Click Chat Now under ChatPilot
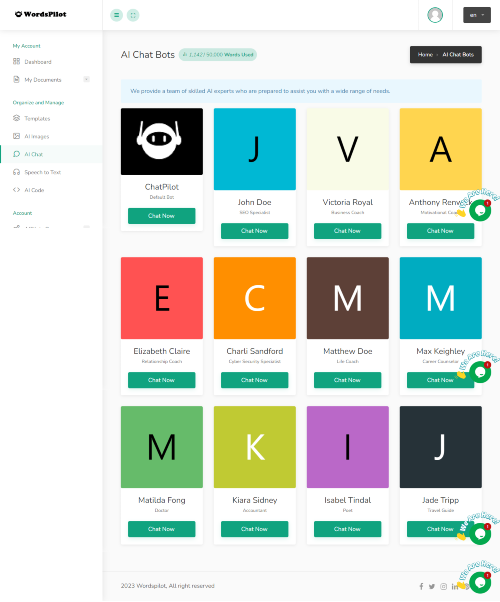Viewport: 500px width, 602px height. click(162, 216)
